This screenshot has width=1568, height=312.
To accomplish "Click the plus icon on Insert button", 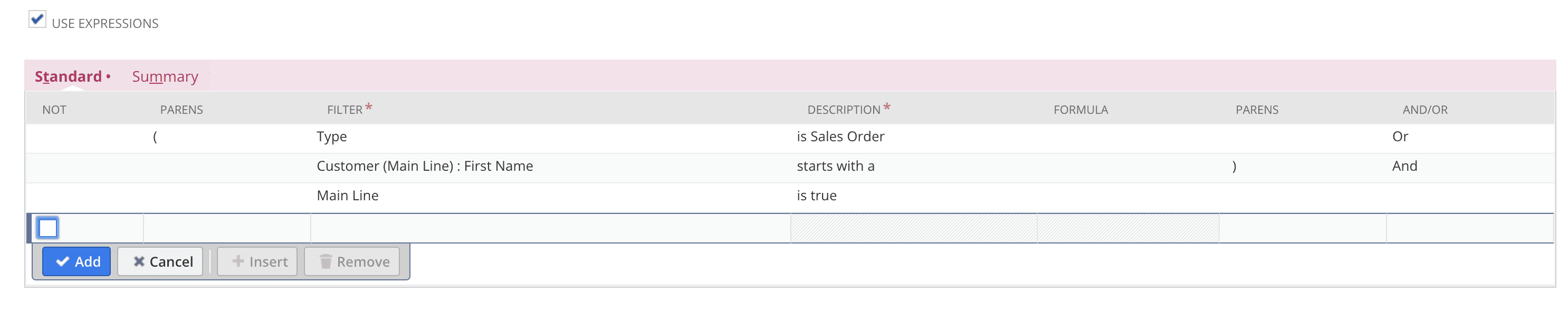I will point(237,261).
